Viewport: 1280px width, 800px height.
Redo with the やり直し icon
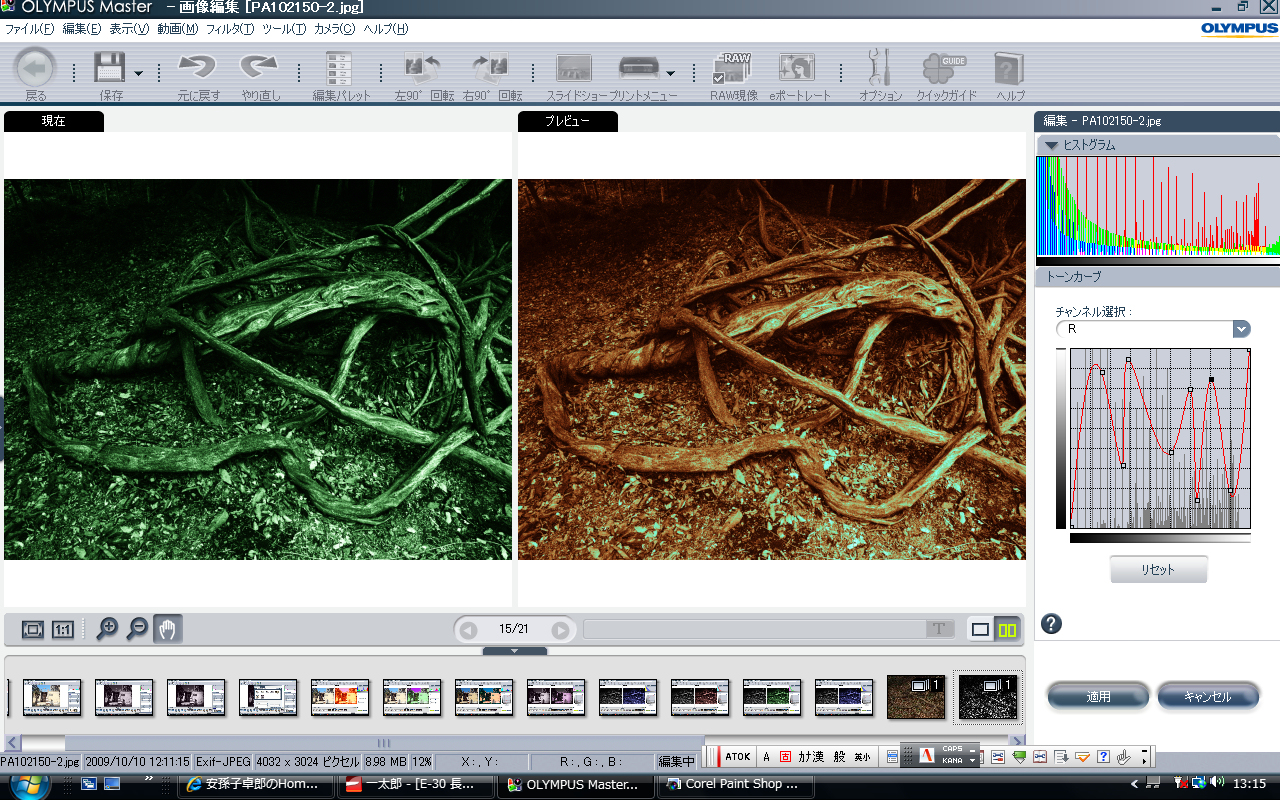260,68
